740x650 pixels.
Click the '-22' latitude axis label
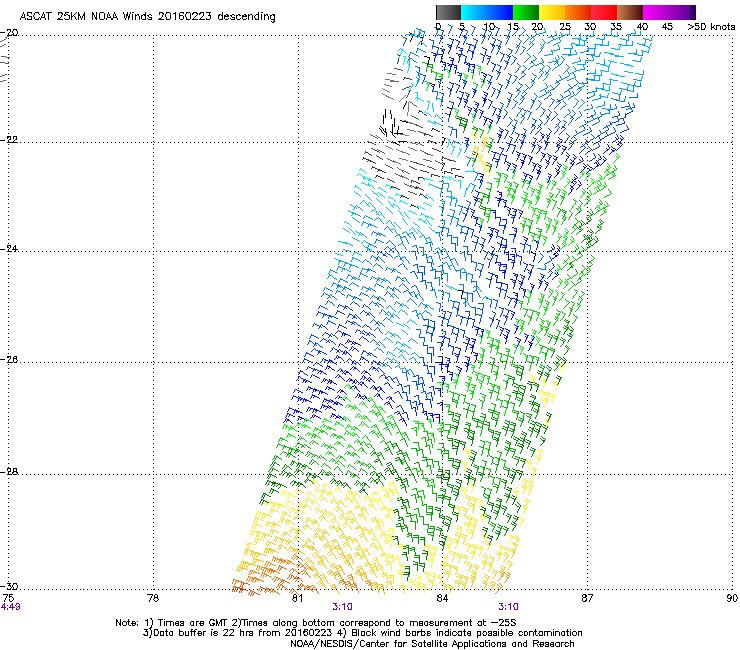pos(10,140)
